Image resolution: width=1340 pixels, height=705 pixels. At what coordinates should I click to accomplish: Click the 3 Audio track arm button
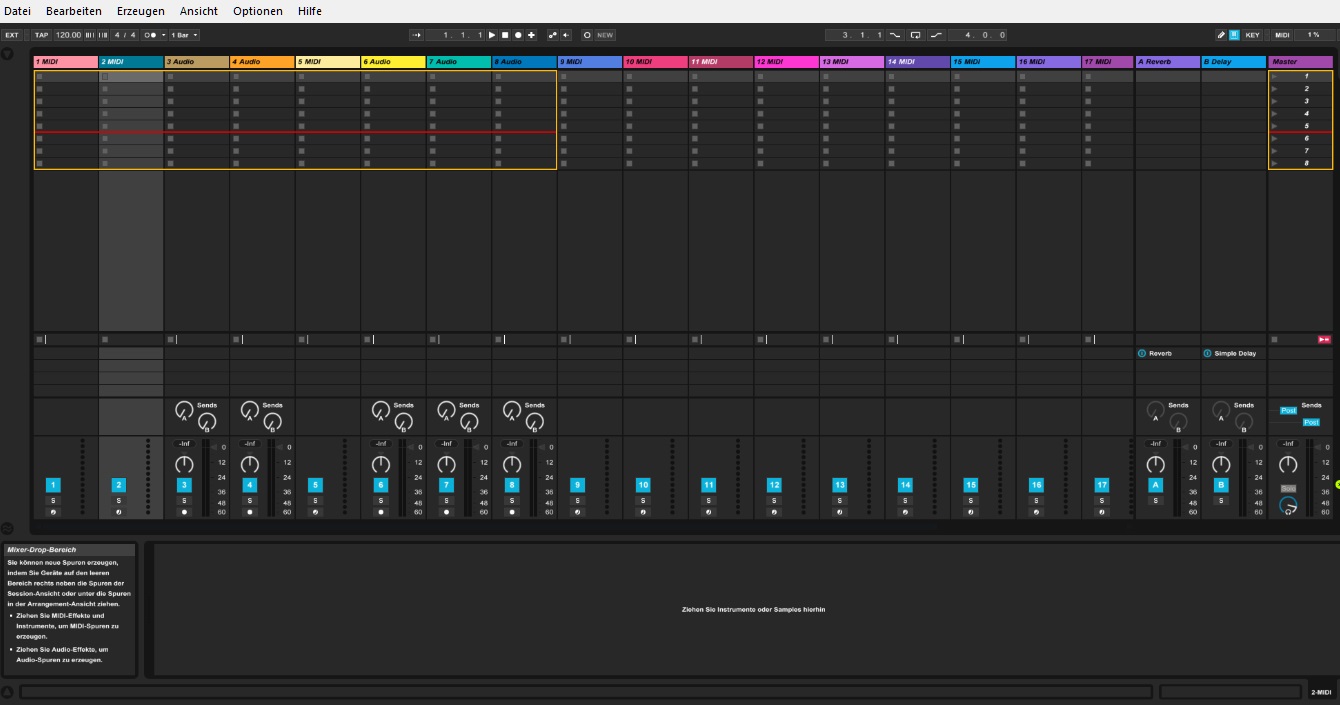click(184, 512)
